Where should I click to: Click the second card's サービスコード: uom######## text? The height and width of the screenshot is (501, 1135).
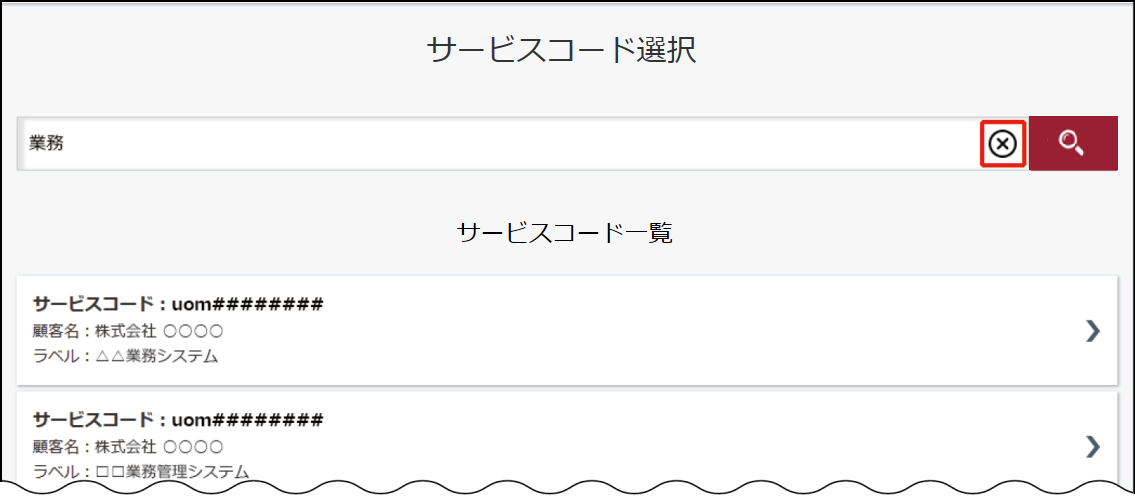tap(178, 419)
